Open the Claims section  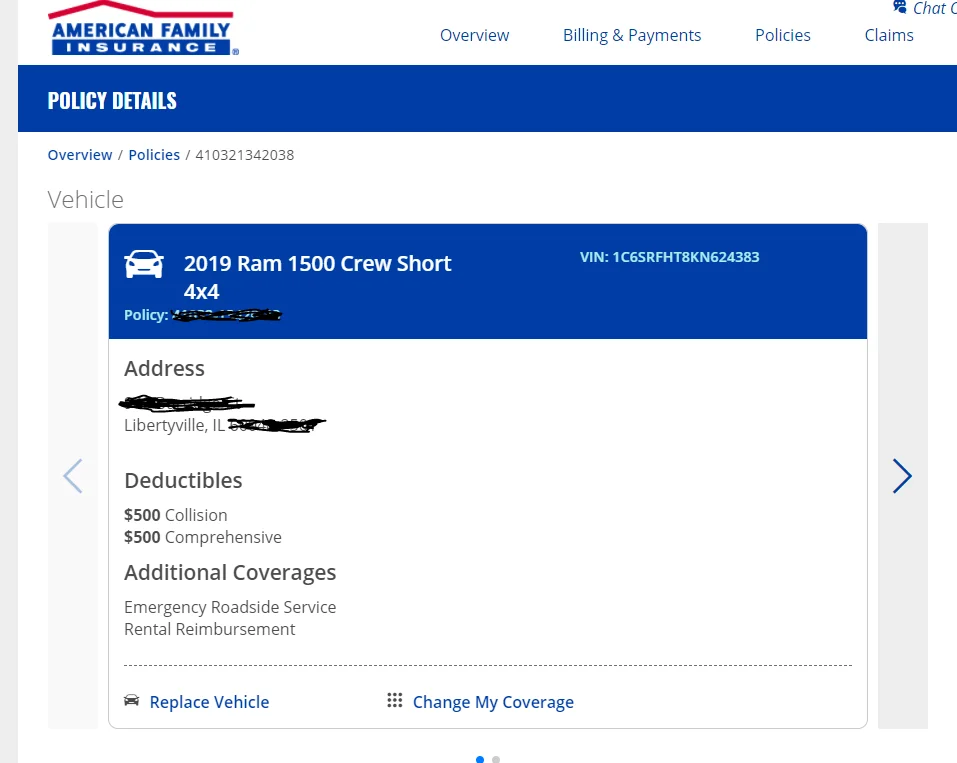[x=888, y=35]
